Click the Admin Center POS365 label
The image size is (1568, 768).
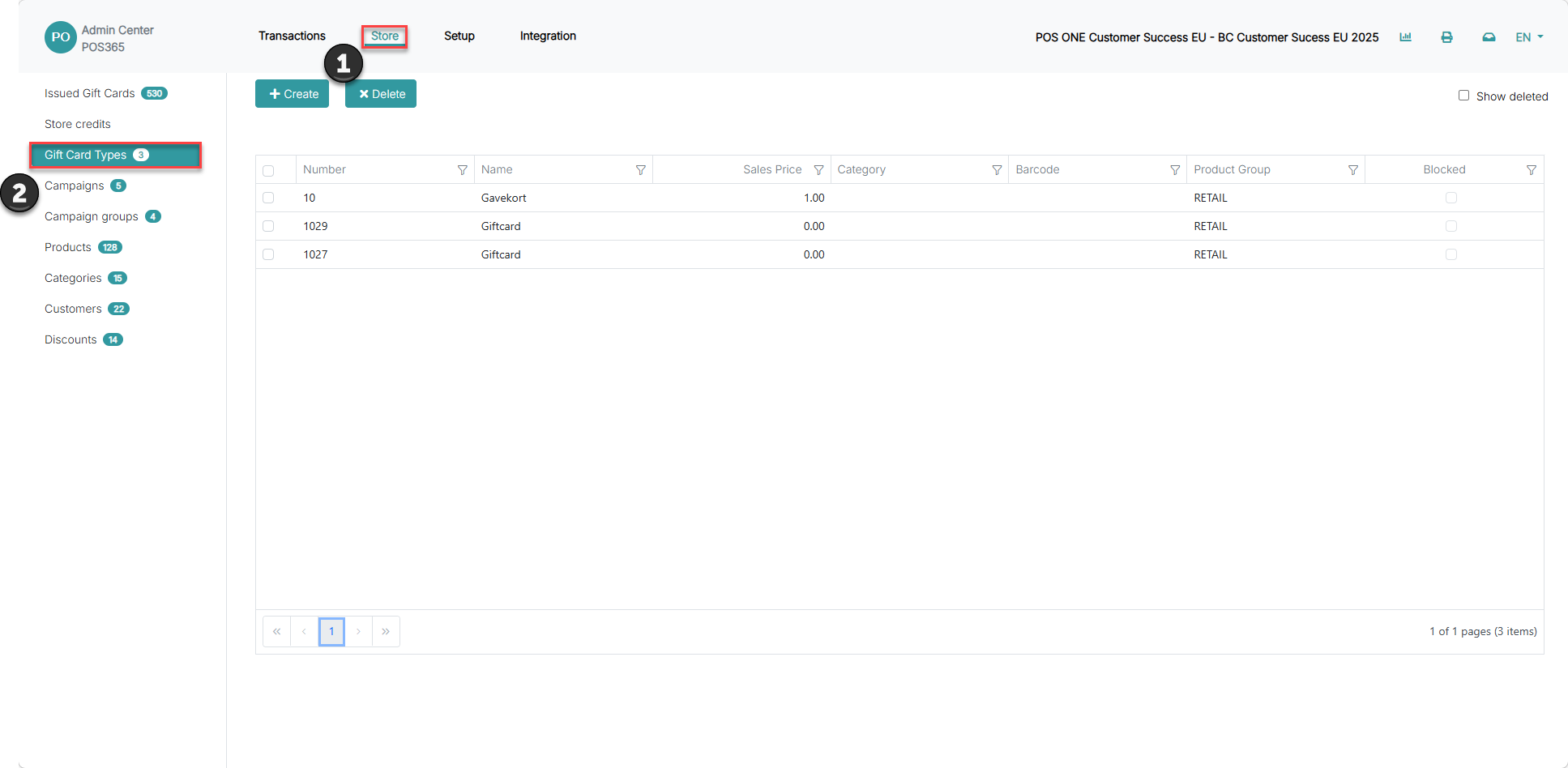[x=117, y=38]
